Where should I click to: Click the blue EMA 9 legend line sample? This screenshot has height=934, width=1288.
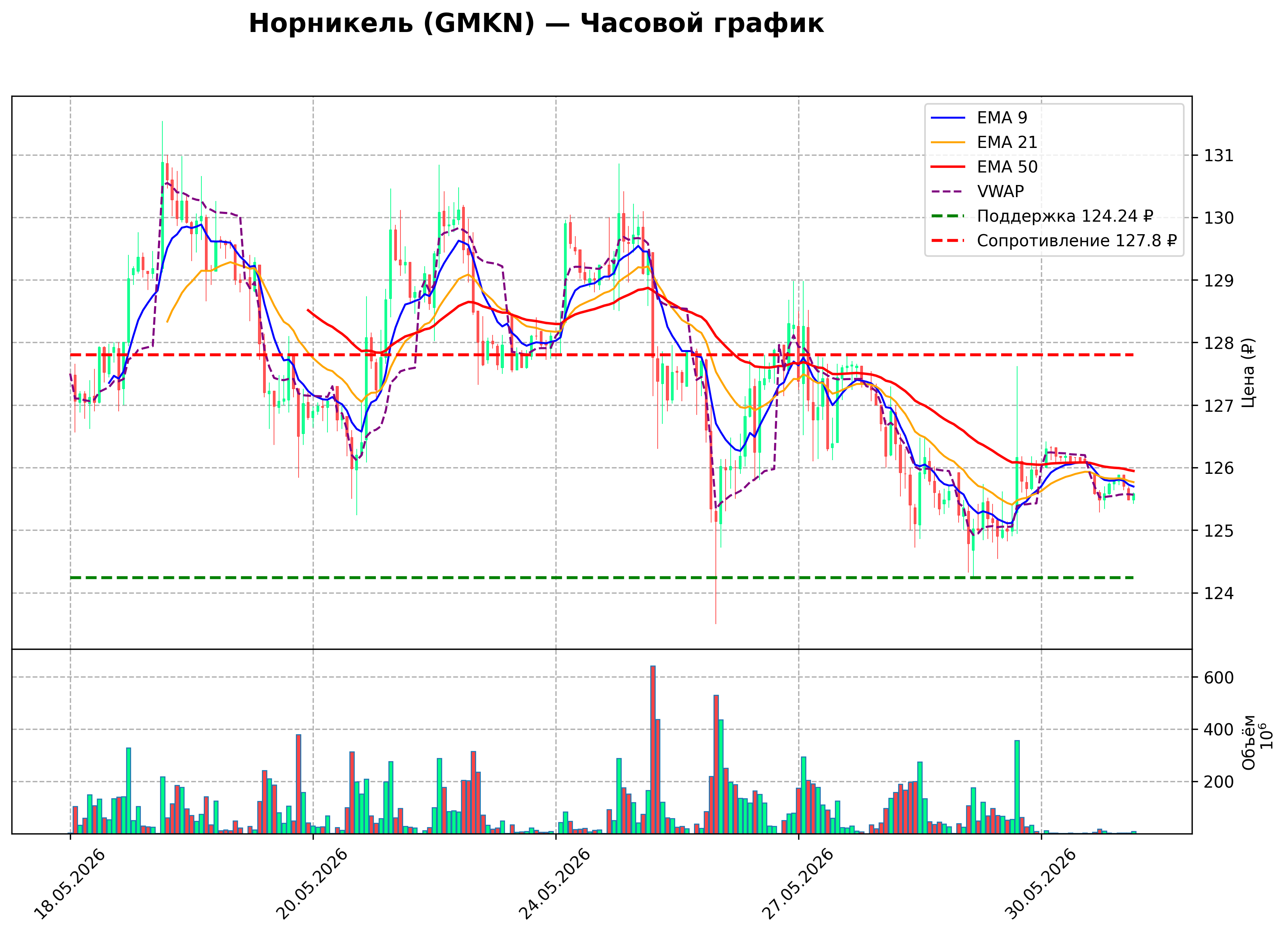[x=948, y=117]
